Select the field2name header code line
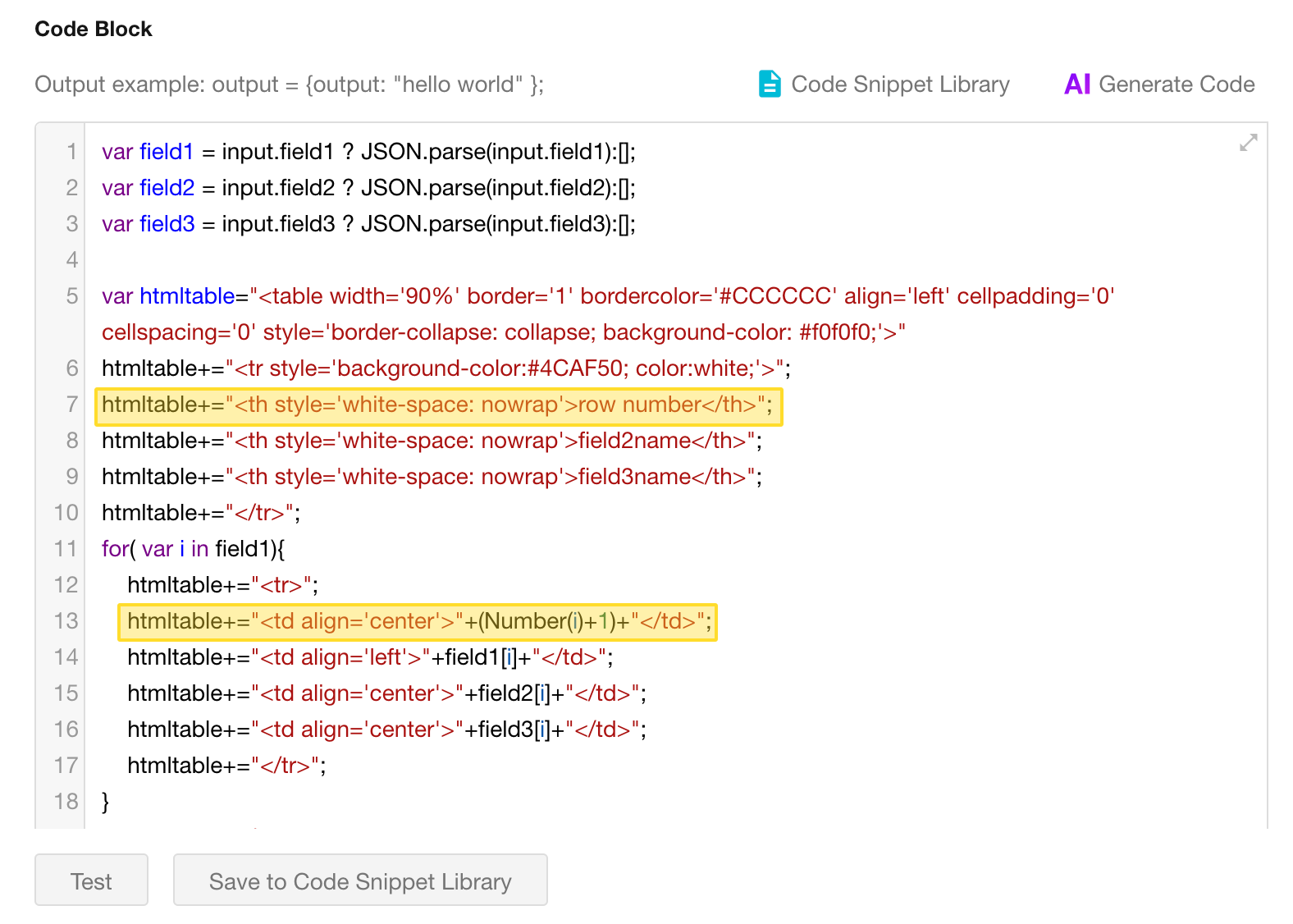Screen dimensions: 1293x924 click(x=432, y=441)
